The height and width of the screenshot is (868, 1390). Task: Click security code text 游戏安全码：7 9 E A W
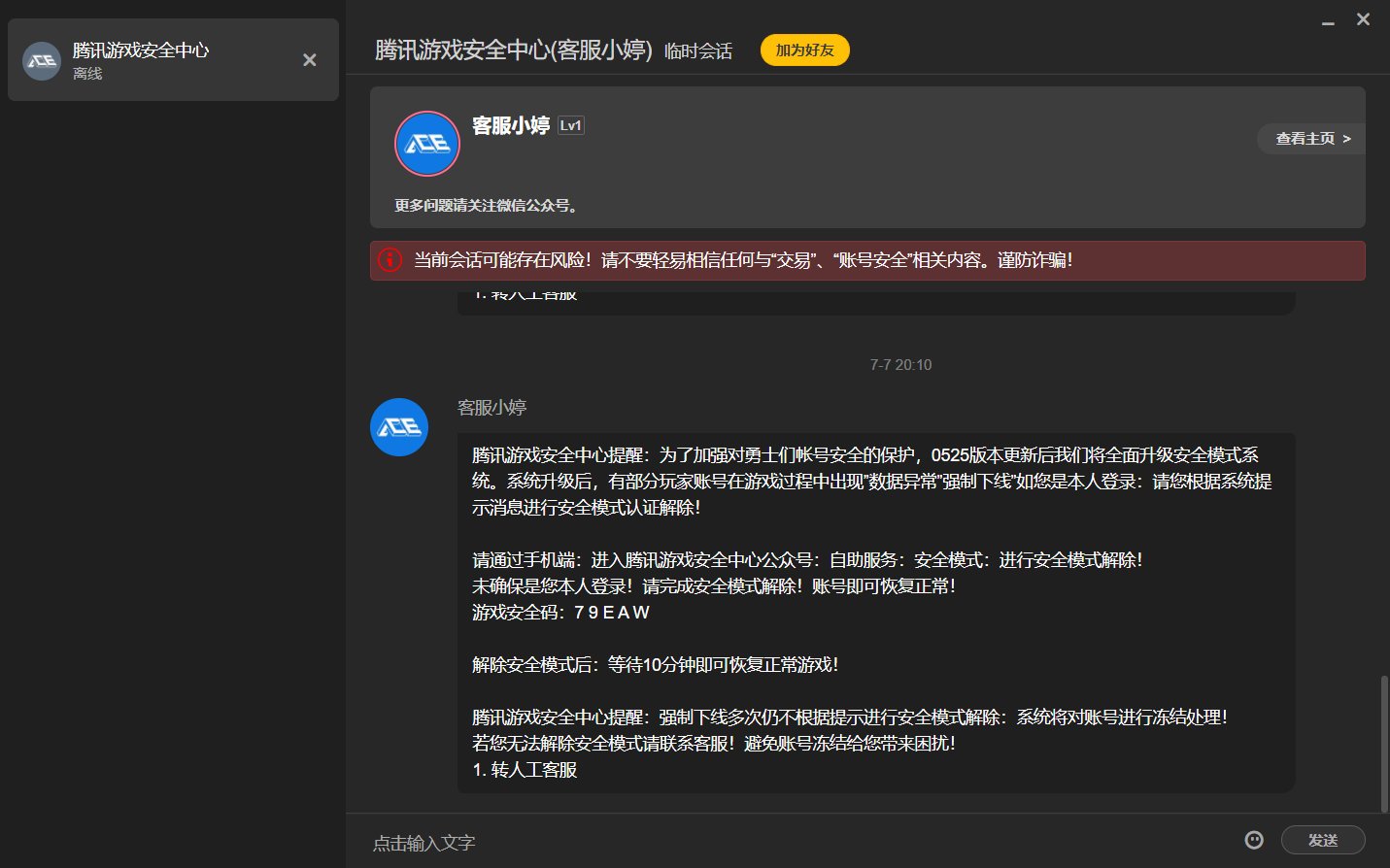pos(560,613)
